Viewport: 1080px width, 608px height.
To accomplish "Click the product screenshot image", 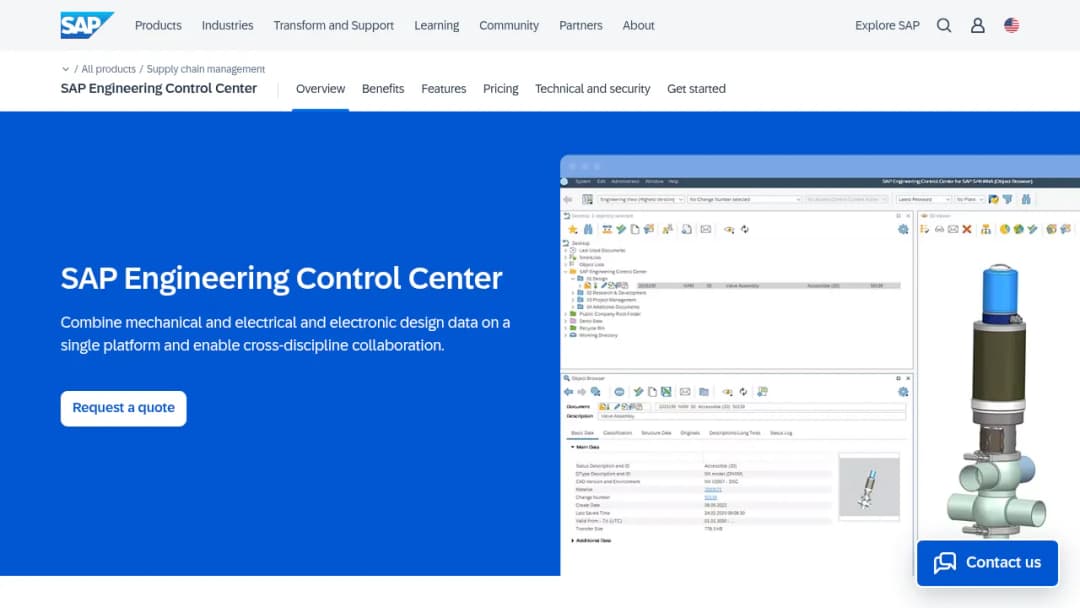I will [x=820, y=365].
